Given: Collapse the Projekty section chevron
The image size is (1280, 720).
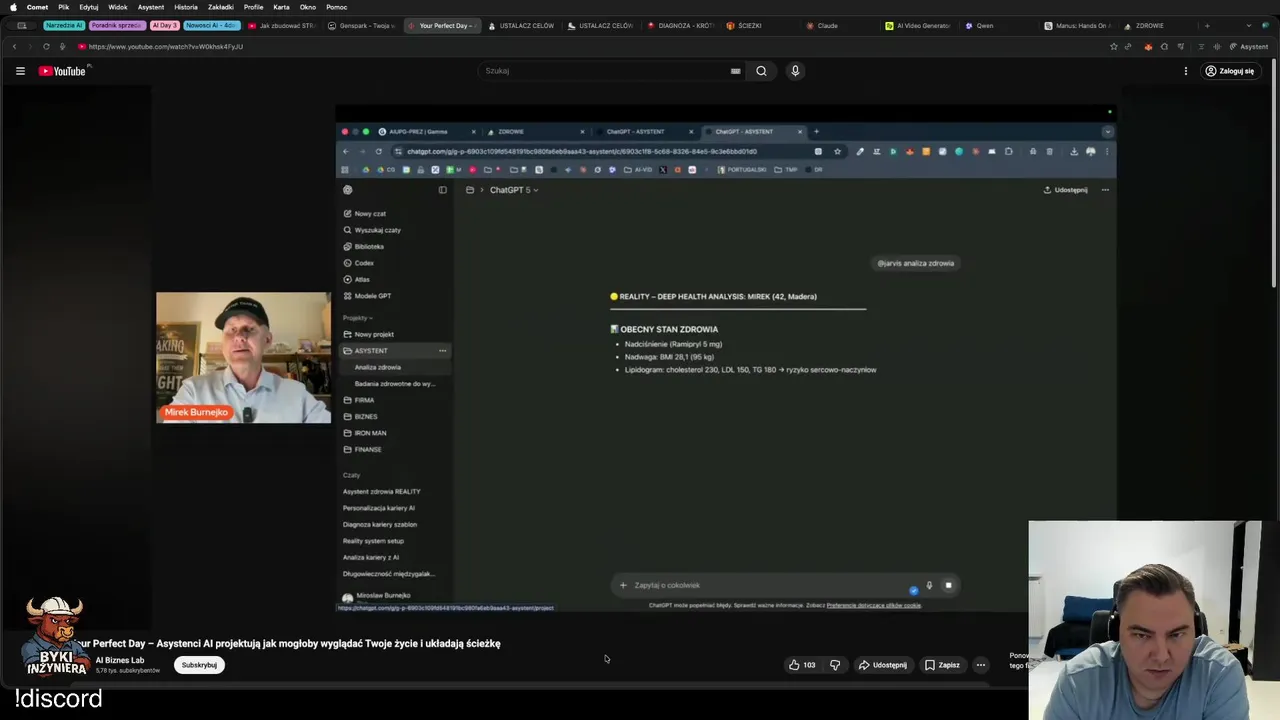Looking at the screenshot, I should coord(371,318).
